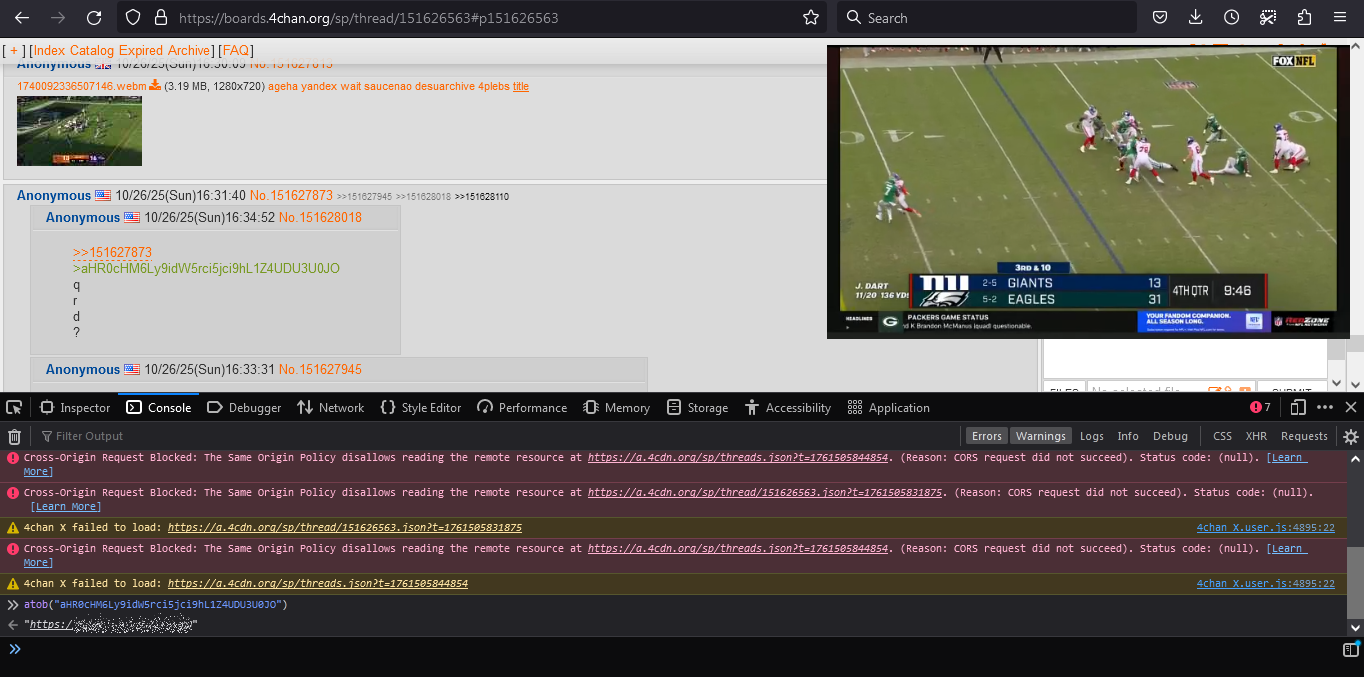Open console settings gear
Viewport: 1364px width, 677px height.
[1350, 436]
